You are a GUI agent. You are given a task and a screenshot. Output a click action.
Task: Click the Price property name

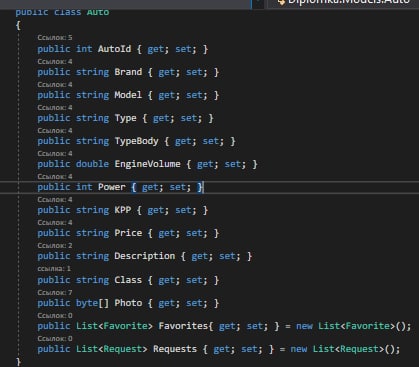128,233
